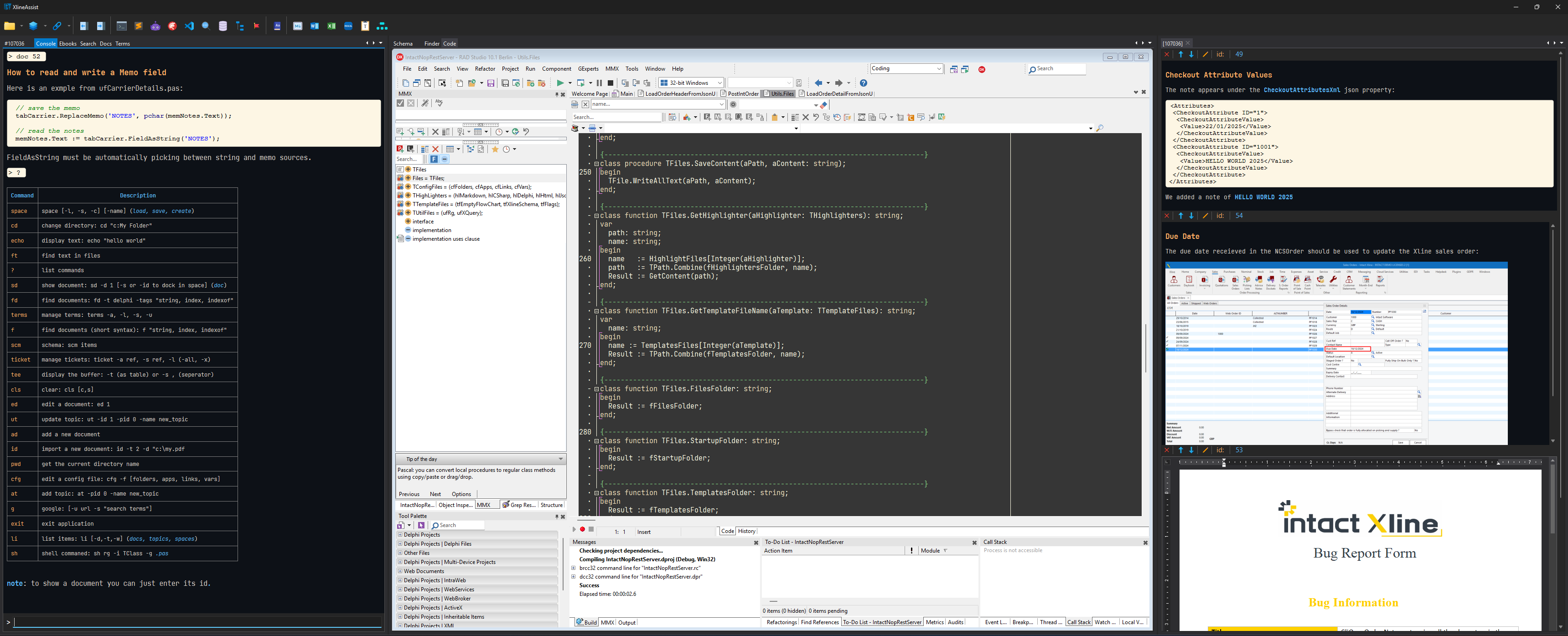Click Options in Tip of the day panel
This screenshot has width=1568, height=636.
tap(461, 494)
